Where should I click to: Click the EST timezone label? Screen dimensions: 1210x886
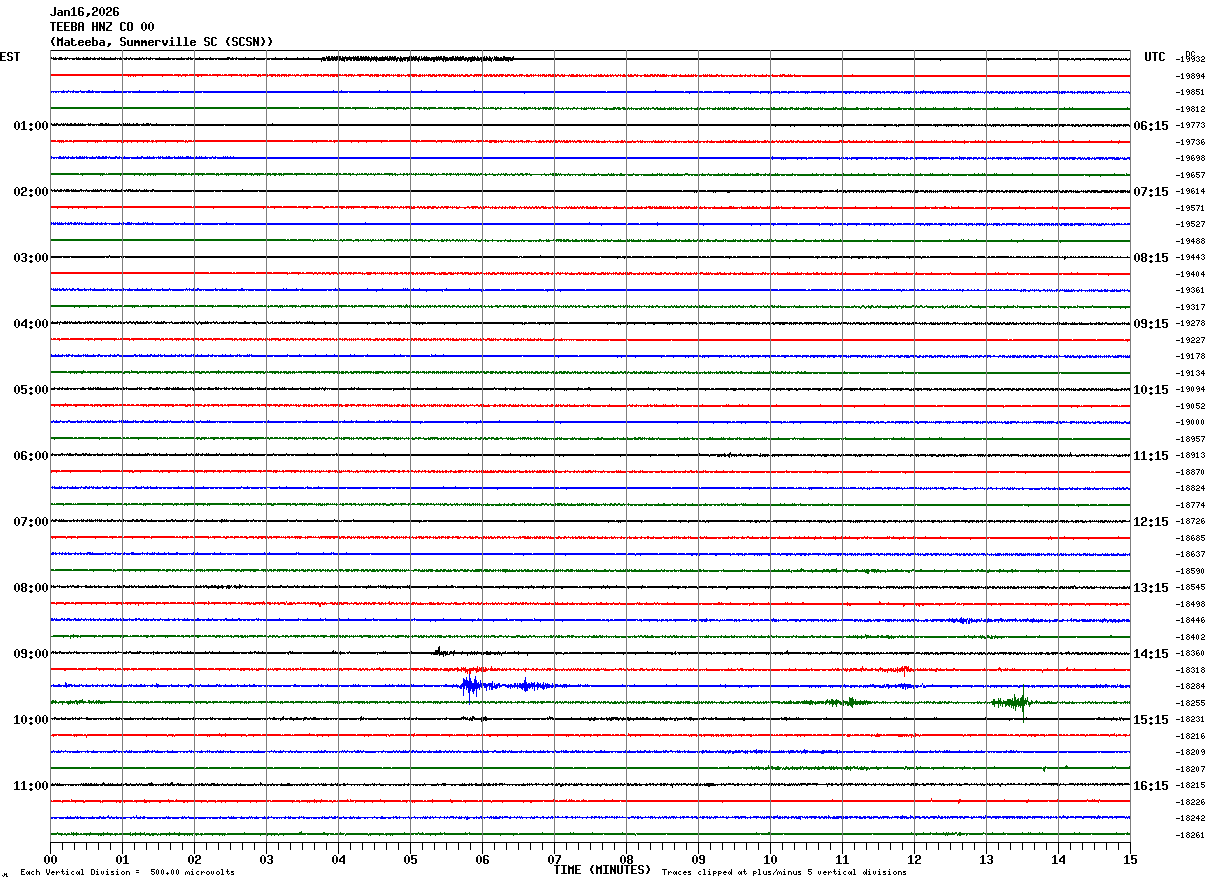10,57
